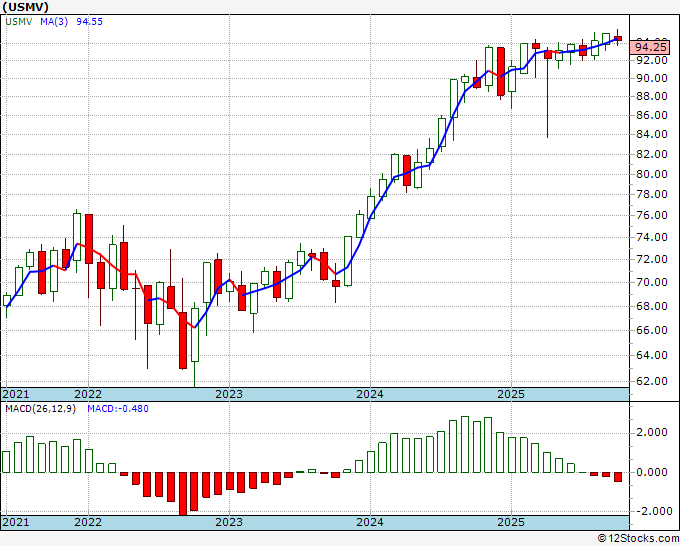
Task: Click the 88.00 price axis label
Action: (652, 96)
